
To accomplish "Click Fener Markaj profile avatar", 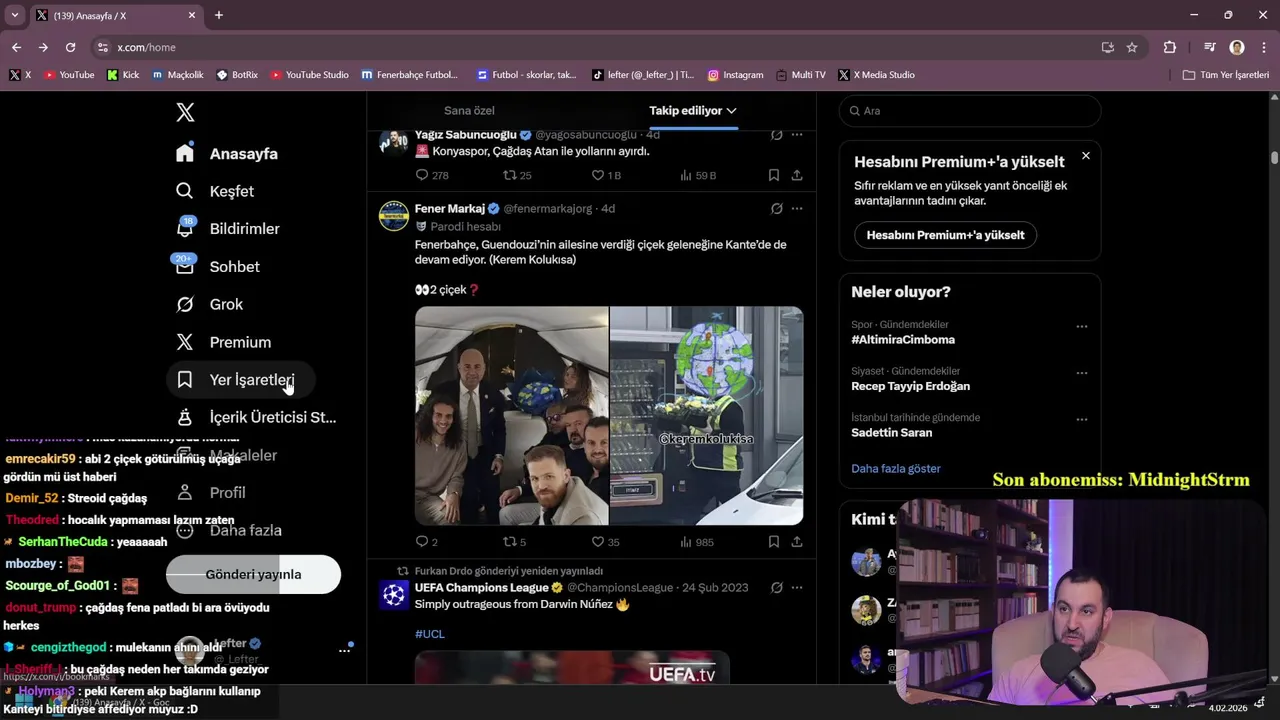I will tap(394, 216).
